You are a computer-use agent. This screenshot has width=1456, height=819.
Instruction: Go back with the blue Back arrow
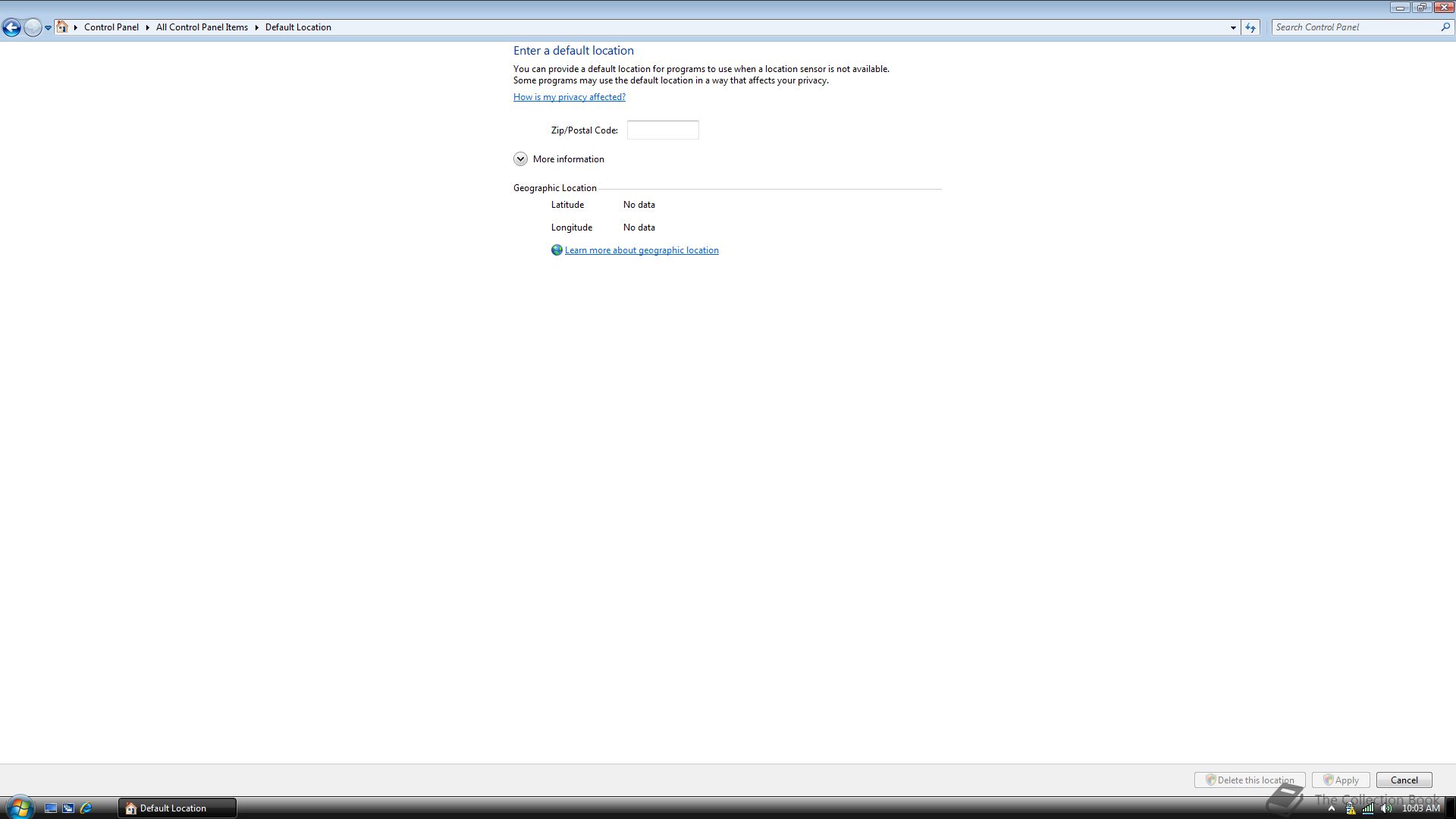11,27
